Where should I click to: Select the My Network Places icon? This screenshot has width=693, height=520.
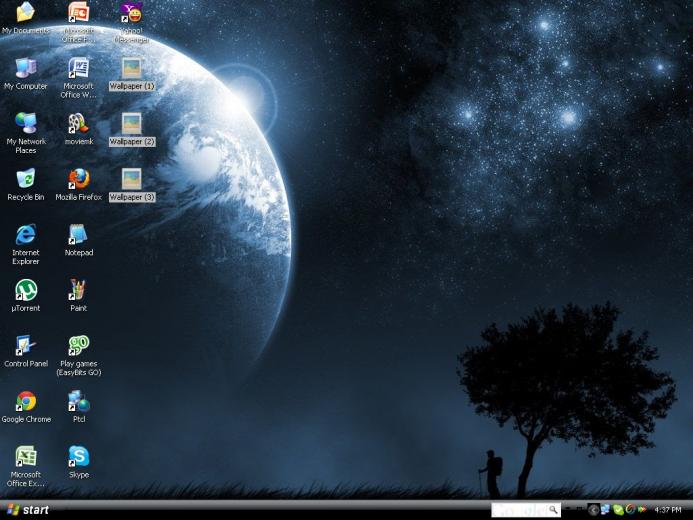[26, 133]
